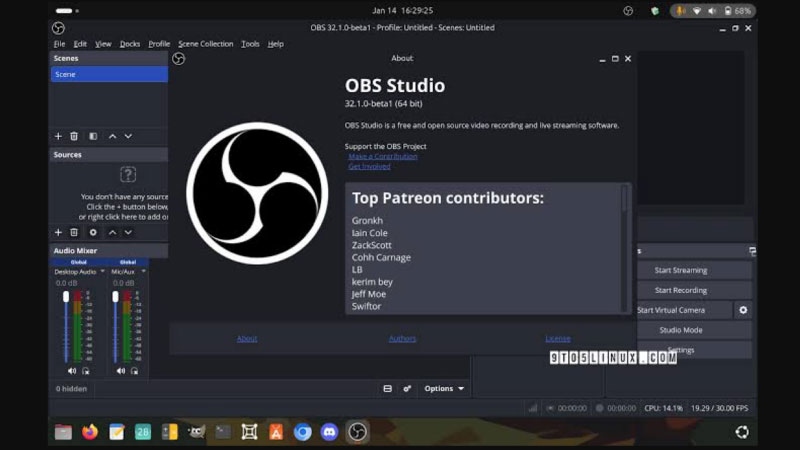800x450 pixels.
Task: Add a source using the Sources plus icon
Action: click(58, 232)
